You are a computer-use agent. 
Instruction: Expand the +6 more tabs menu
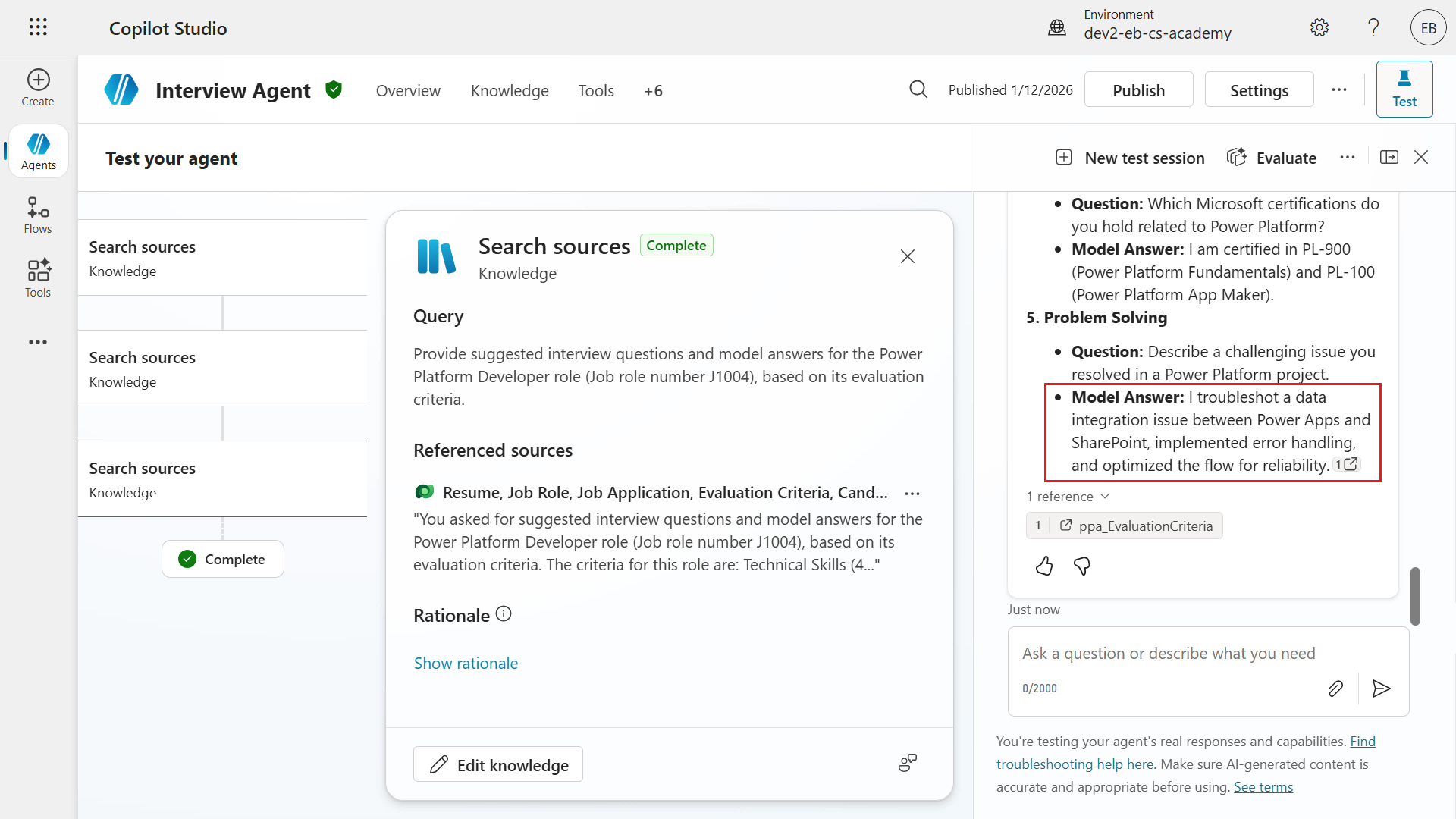653,91
